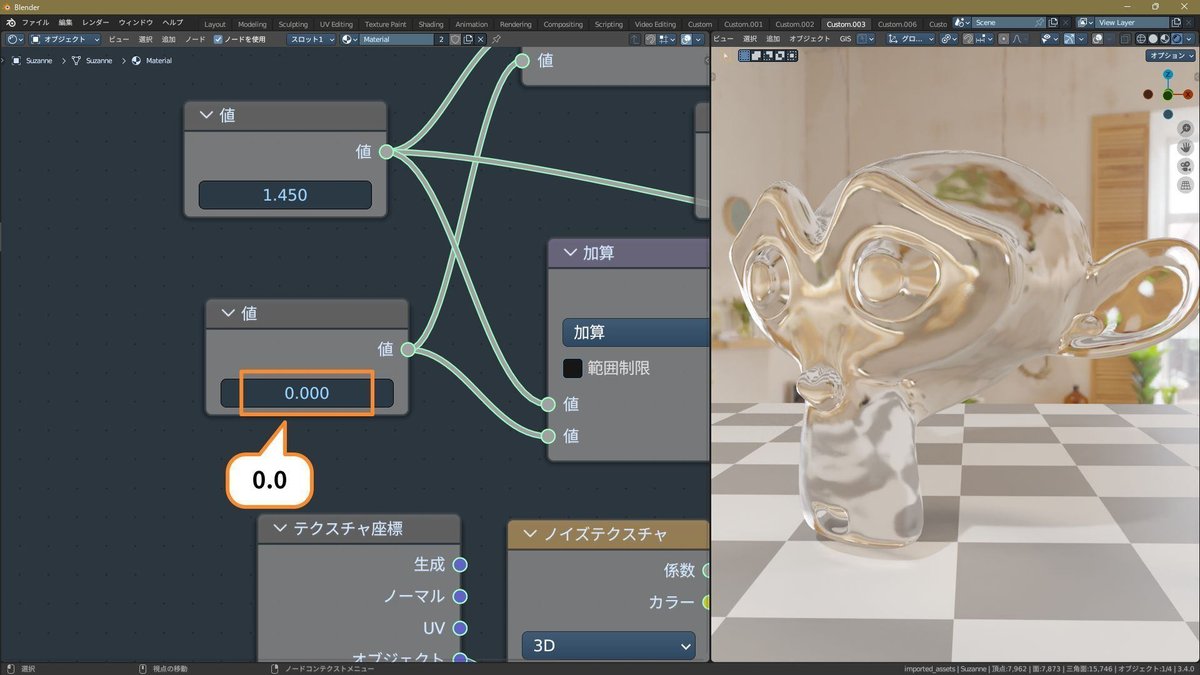
Task: Open the 編集 menu
Action: (65, 23)
